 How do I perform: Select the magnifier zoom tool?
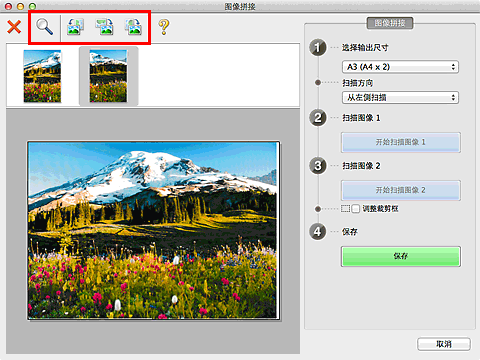tap(44, 27)
